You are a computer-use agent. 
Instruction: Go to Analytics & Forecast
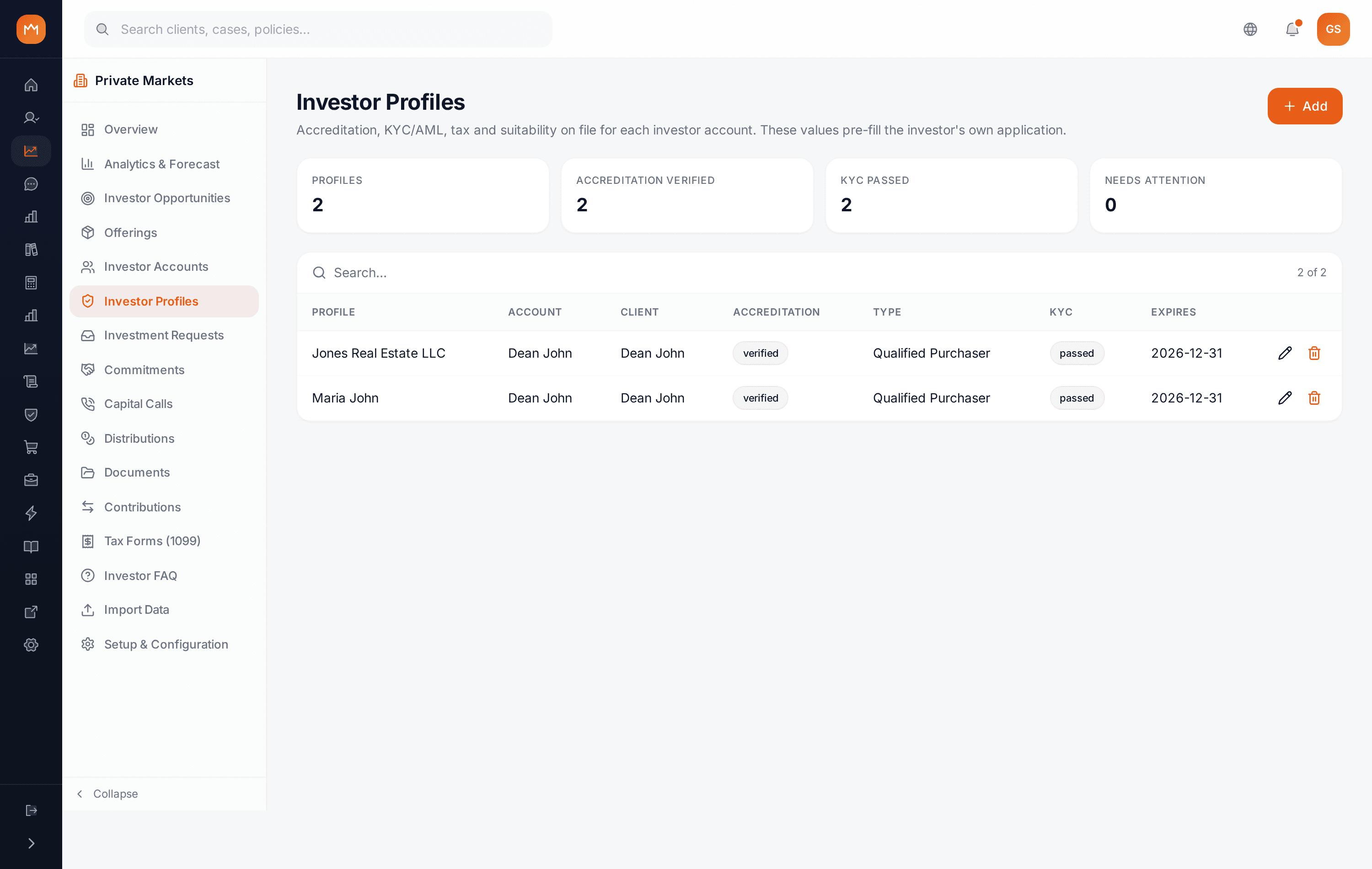pyautogui.click(x=164, y=164)
